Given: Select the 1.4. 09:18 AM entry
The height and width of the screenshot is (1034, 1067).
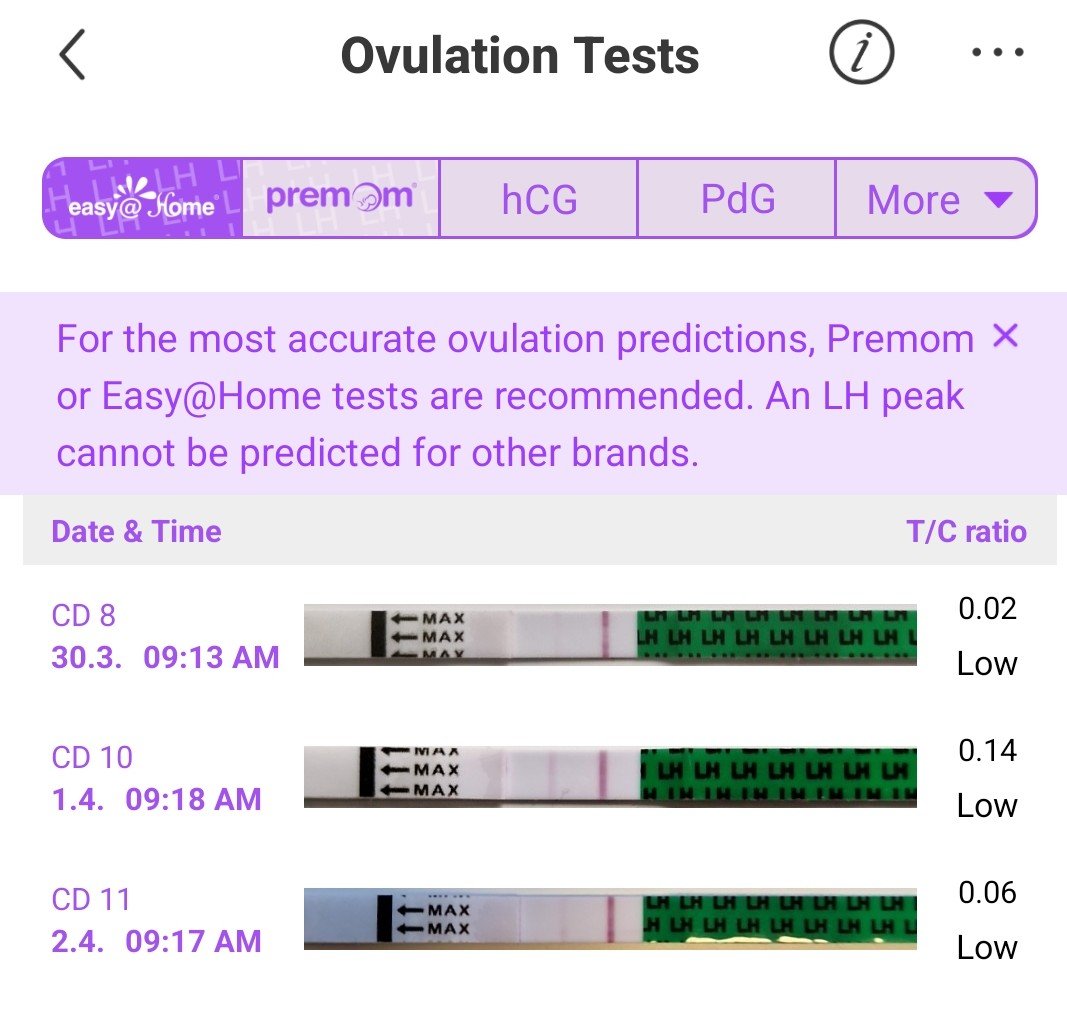Looking at the screenshot, I should [156, 799].
